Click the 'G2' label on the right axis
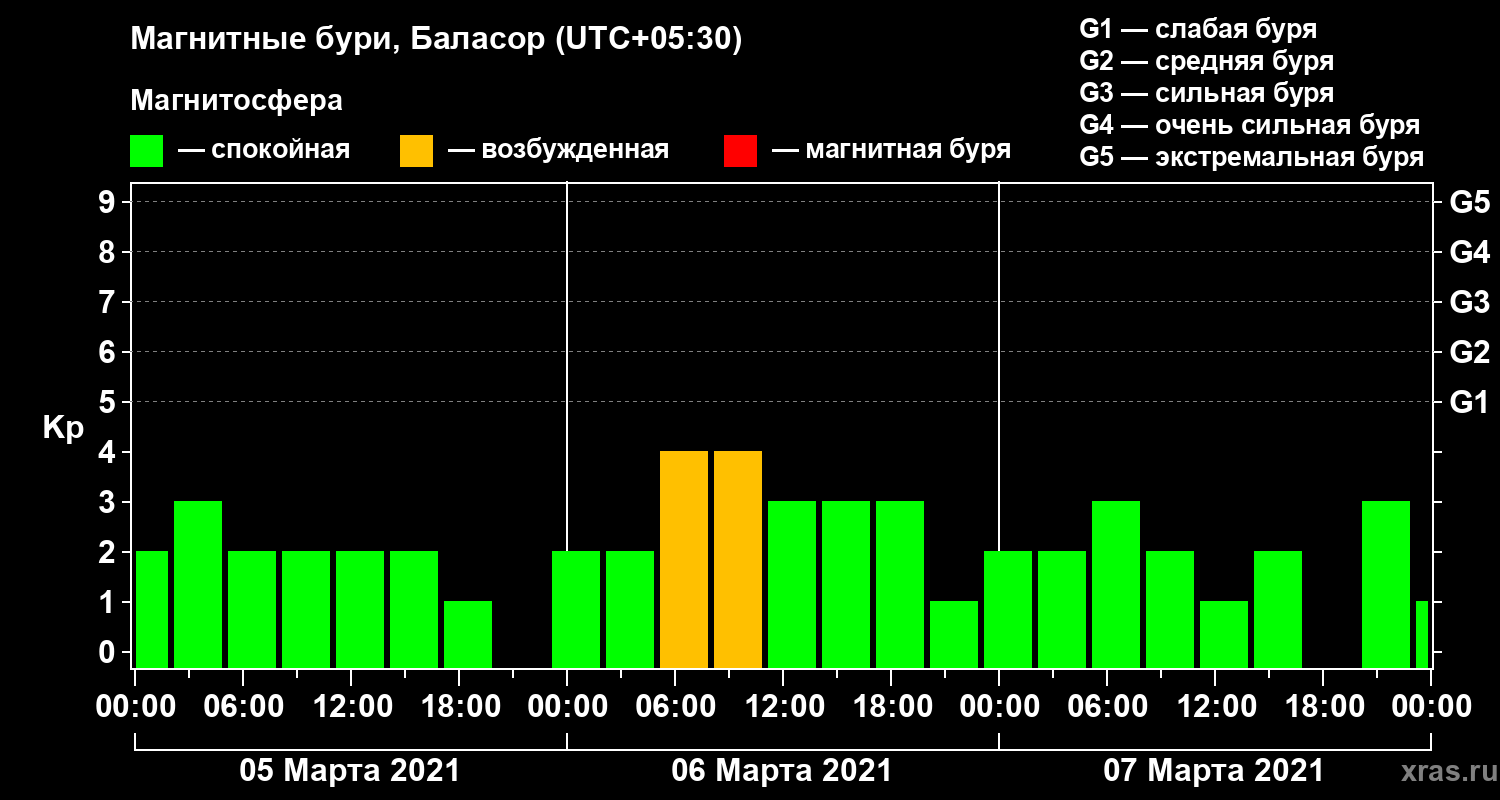The height and width of the screenshot is (800, 1500). 1469,353
